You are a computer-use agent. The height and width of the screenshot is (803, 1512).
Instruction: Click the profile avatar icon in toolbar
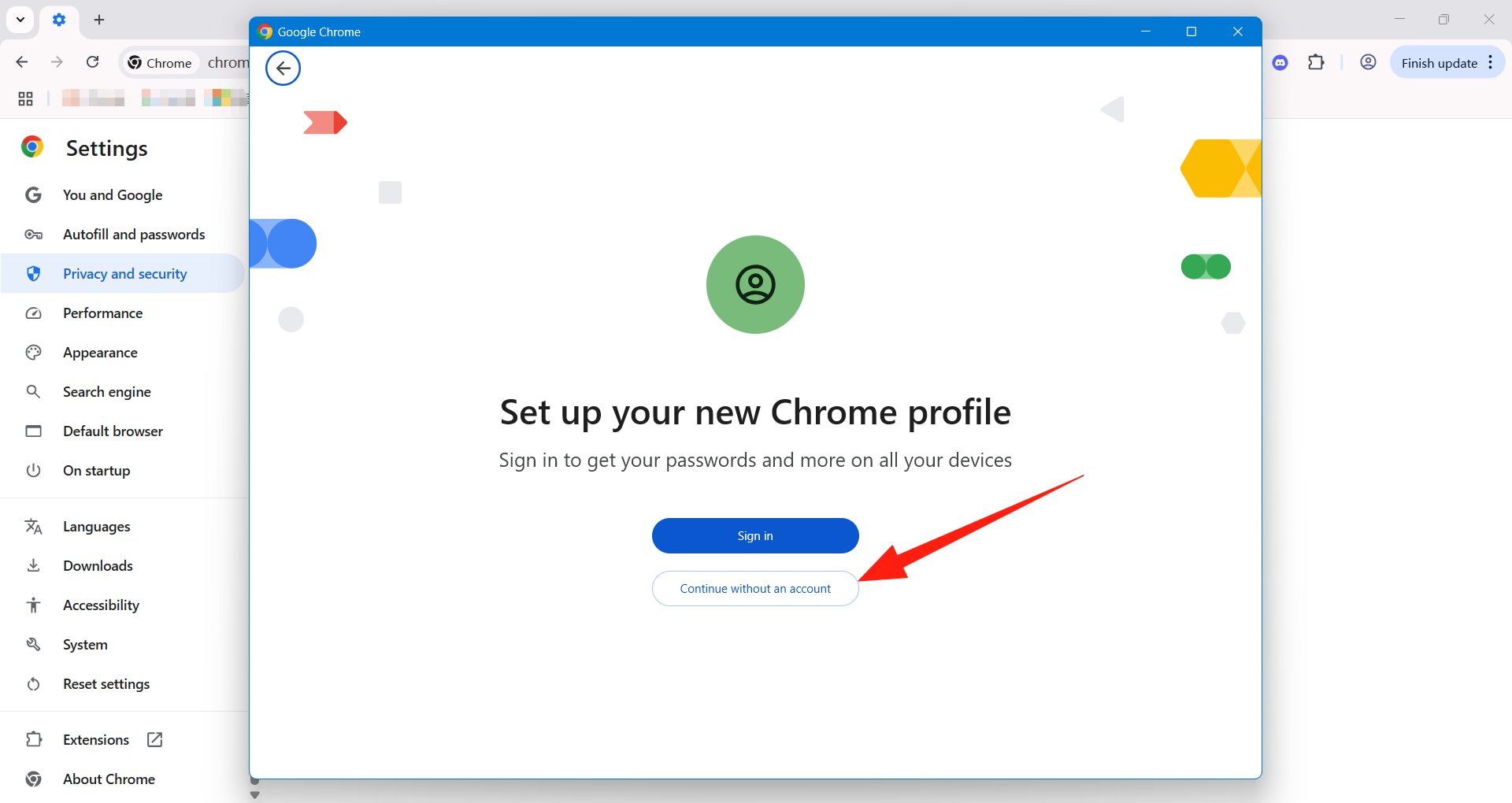pos(1368,63)
